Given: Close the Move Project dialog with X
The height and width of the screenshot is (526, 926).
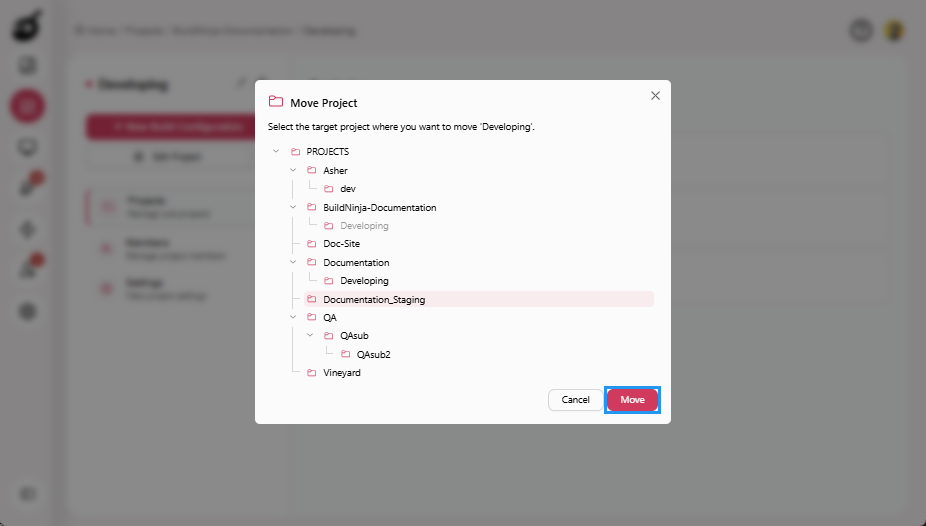Looking at the screenshot, I should click(x=655, y=96).
